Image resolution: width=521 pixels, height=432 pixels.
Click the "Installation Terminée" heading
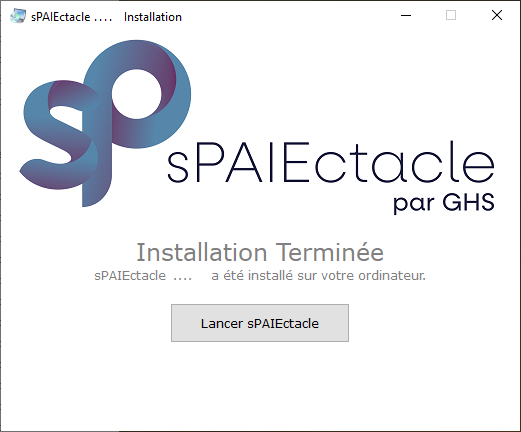260,252
